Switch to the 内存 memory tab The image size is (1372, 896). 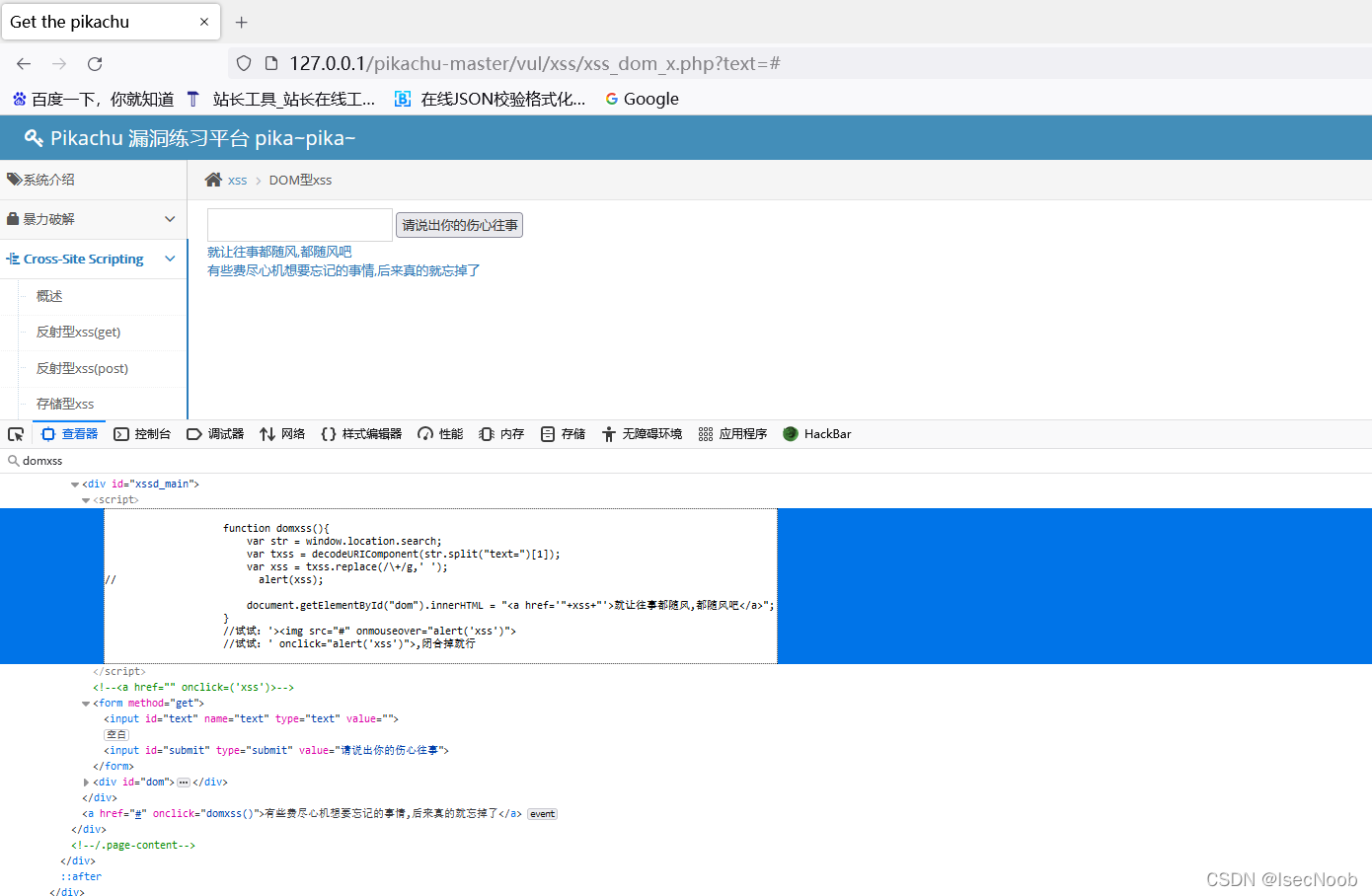pyautogui.click(x=501, y=434)
